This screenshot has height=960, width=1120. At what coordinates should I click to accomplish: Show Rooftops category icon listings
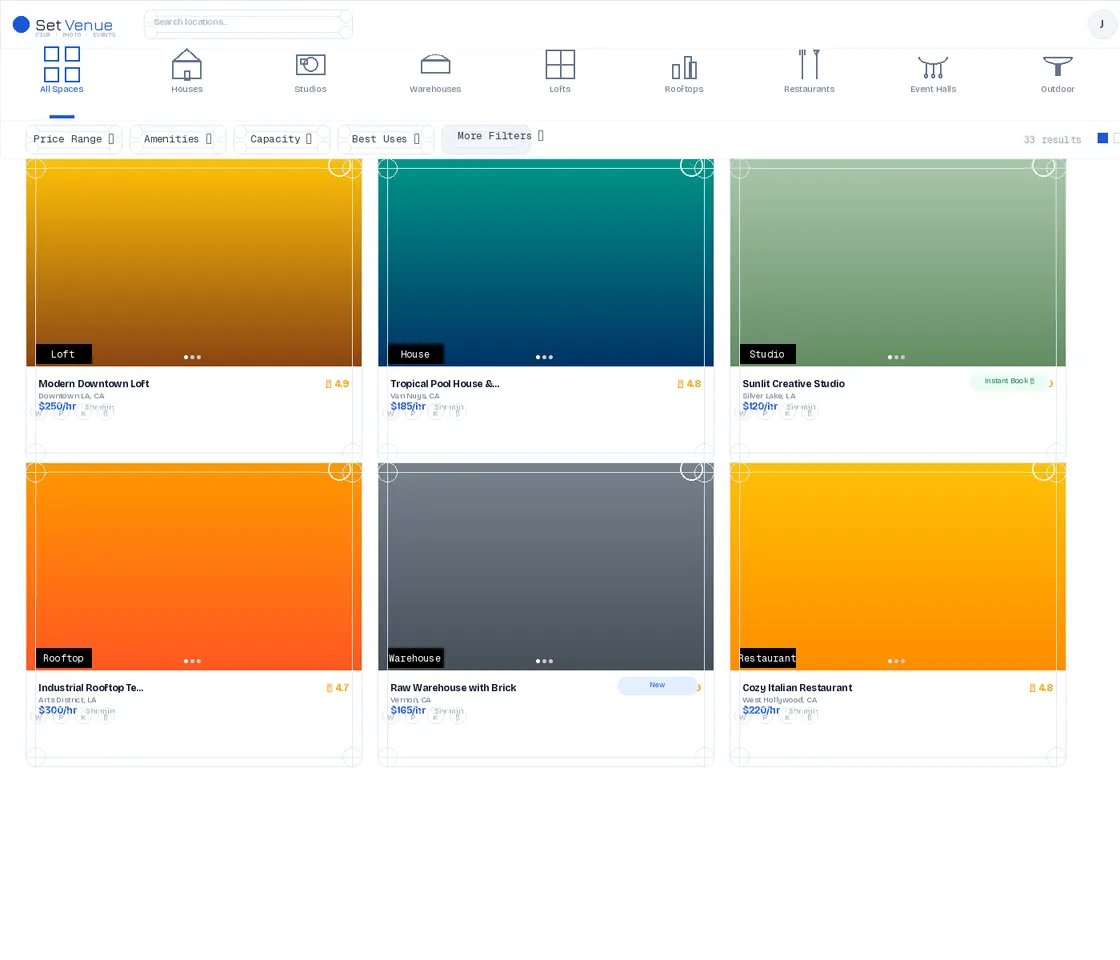click(684, 67)
